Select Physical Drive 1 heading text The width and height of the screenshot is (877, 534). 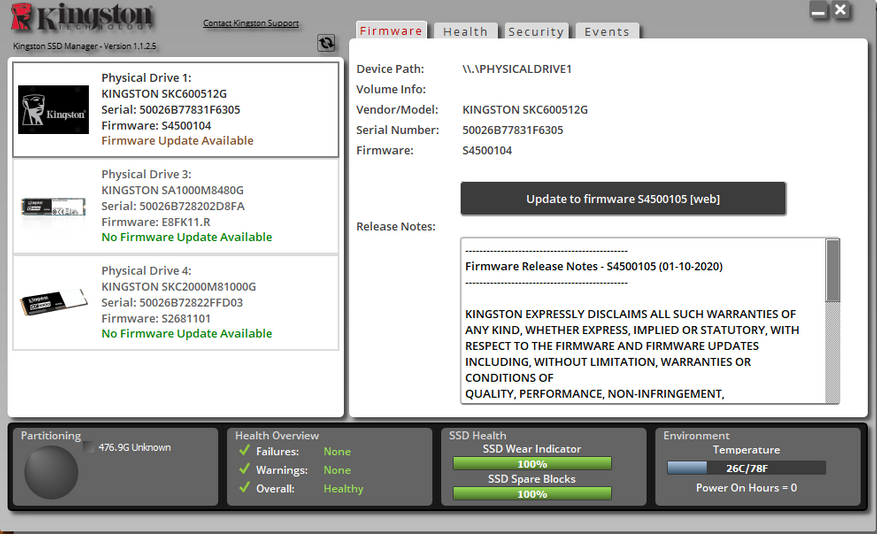pyautogui.click(x=146, y=78)
